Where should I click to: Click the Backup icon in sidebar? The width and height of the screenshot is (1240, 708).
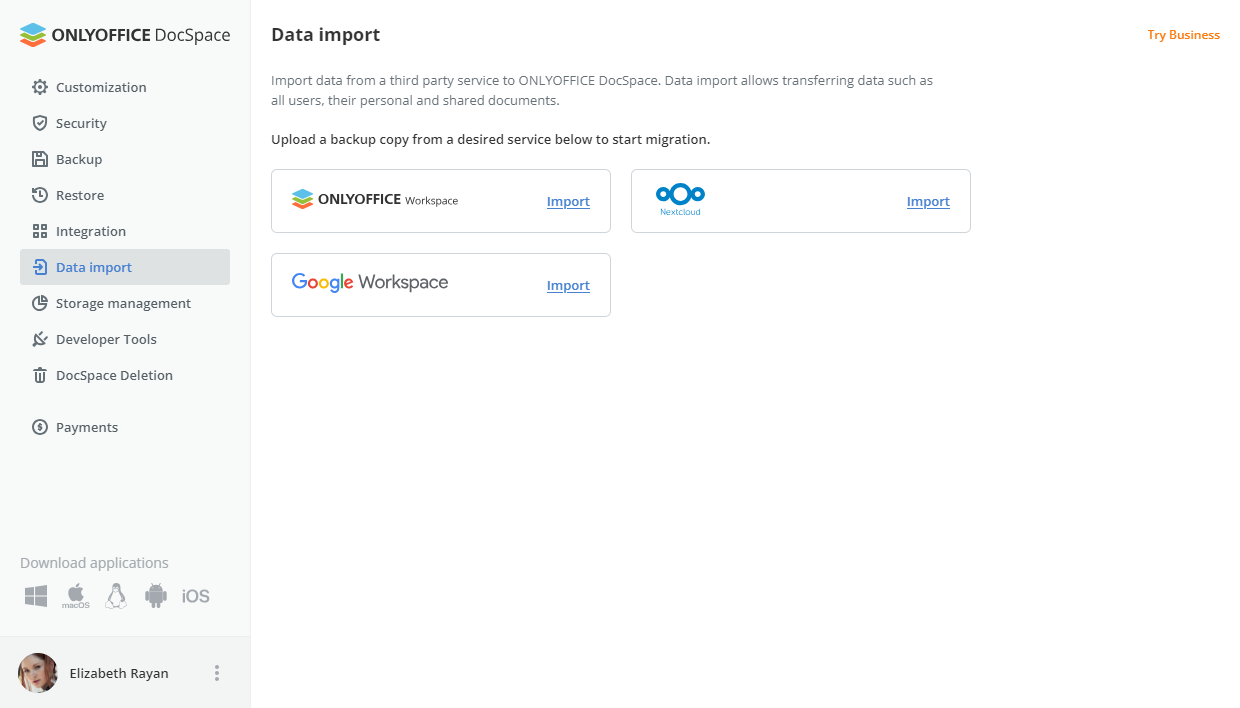tap(39, 159)
